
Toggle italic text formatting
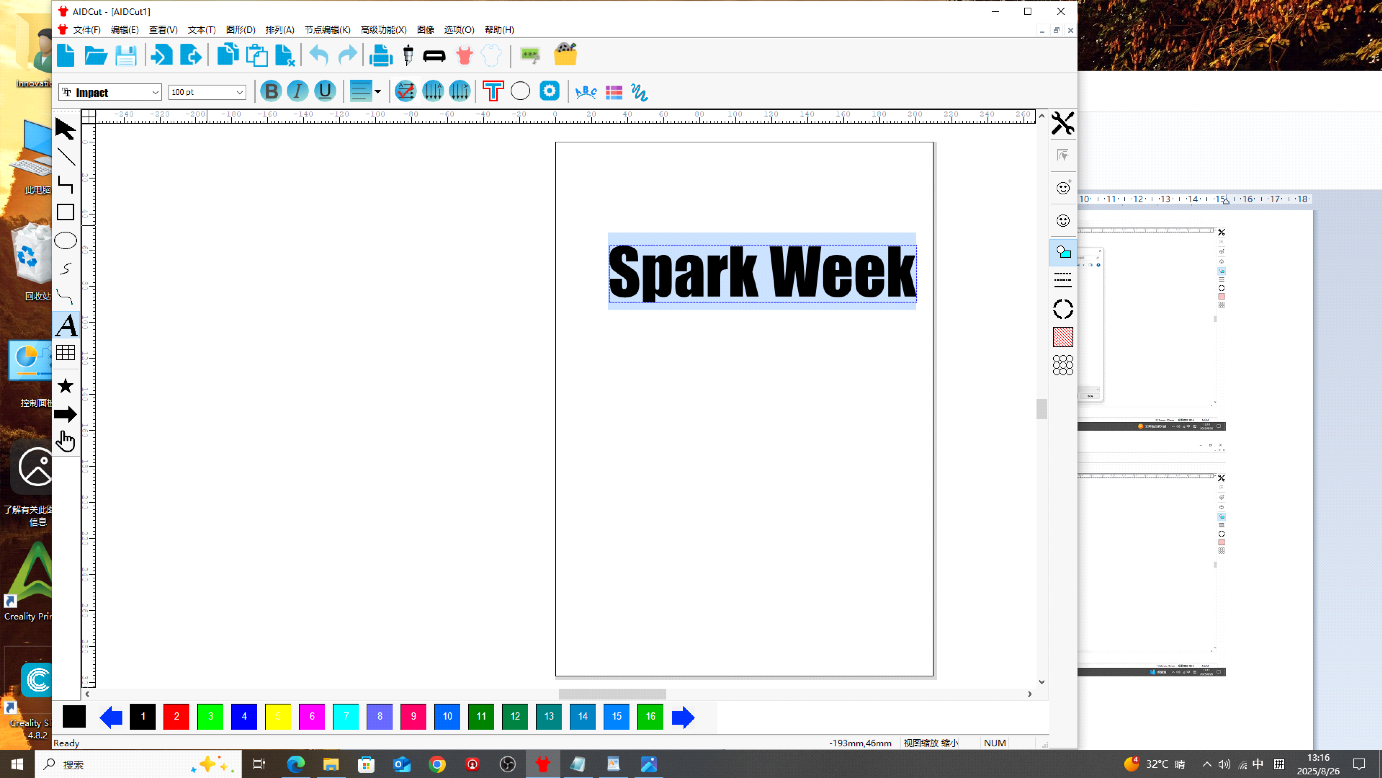coord(298,91)
